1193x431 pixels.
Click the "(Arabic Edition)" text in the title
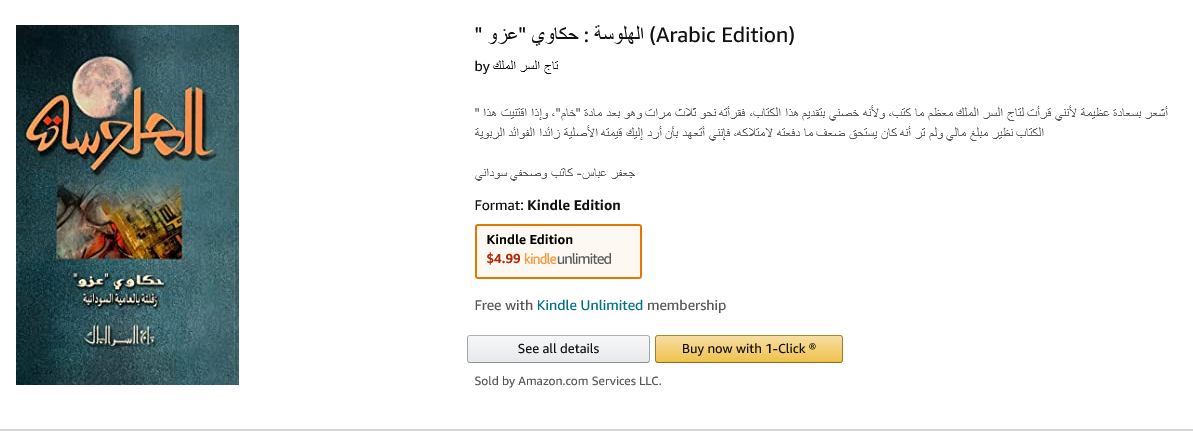pos(721,36)
